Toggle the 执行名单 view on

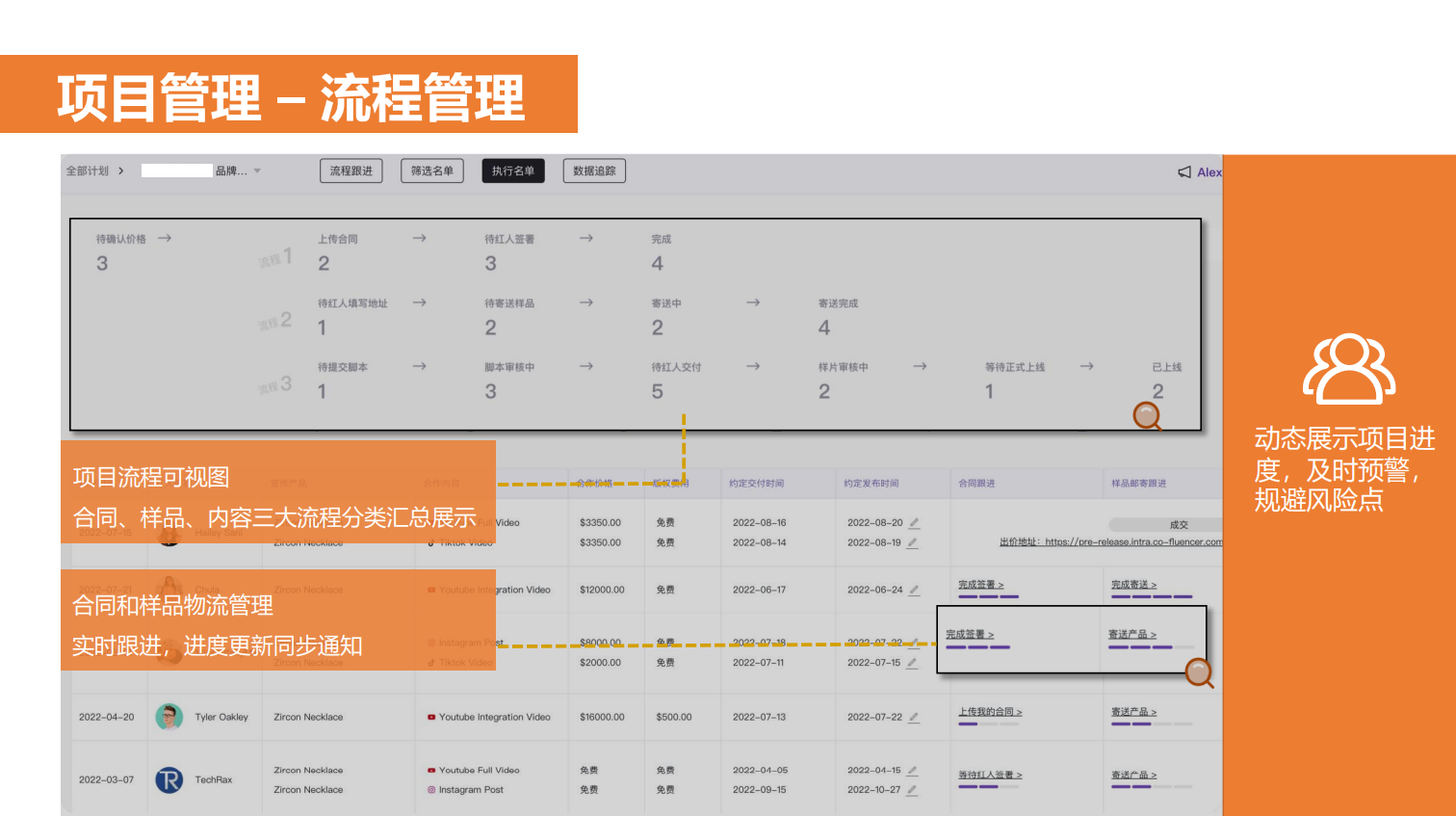[x=513, y=171]
